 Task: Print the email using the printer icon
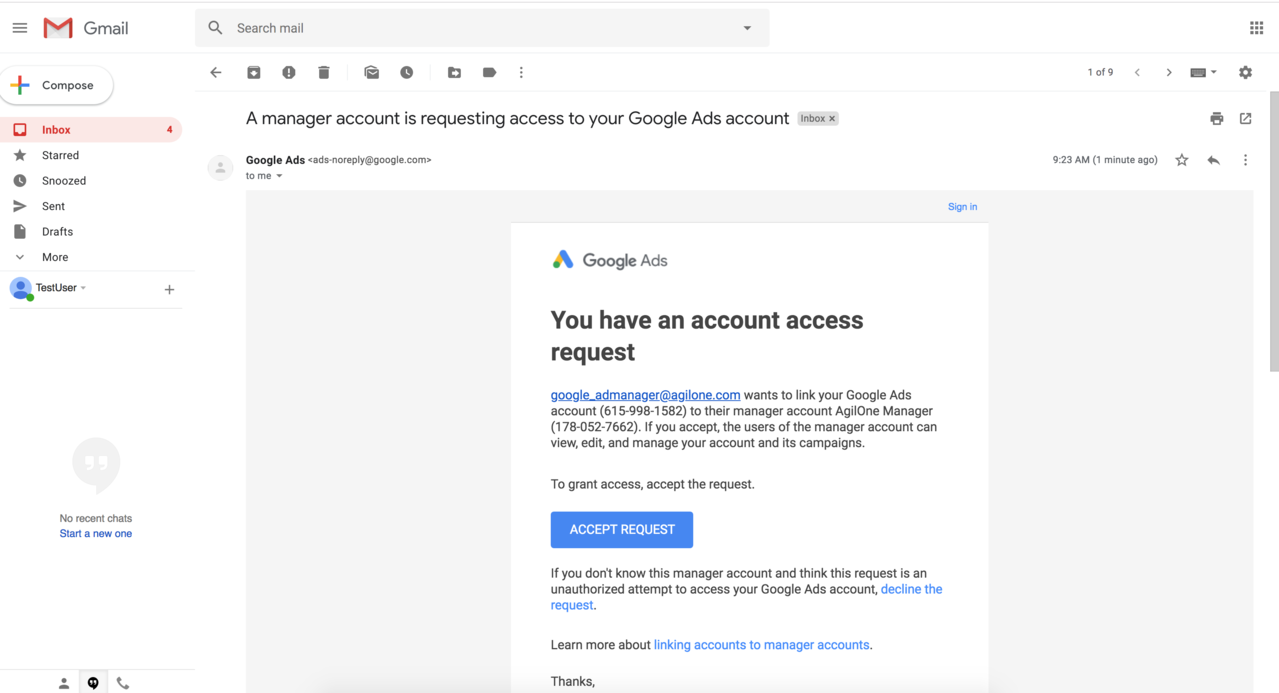[x=1216, y=119]
